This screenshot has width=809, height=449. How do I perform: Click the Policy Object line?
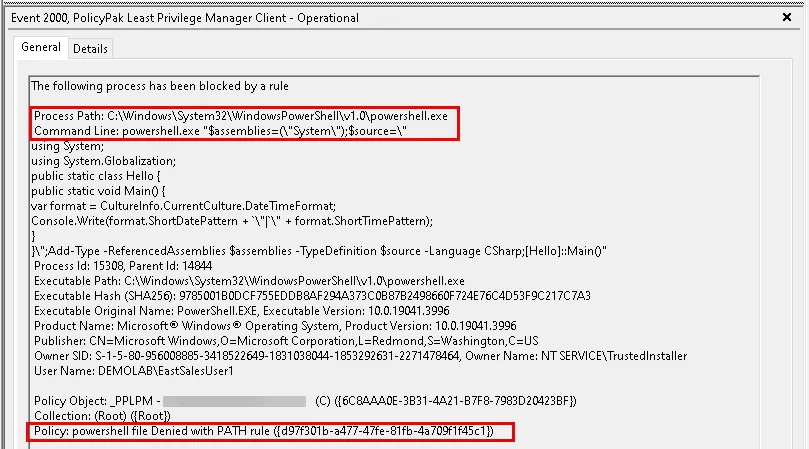(304, 401)
